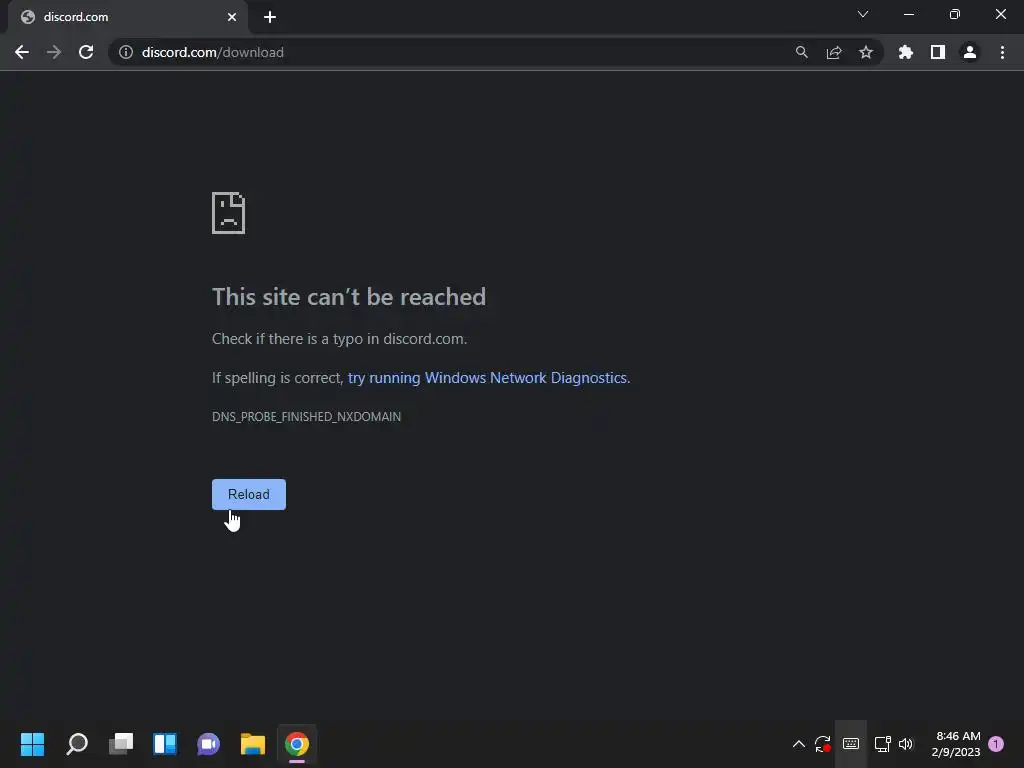Open Teams Chat on the taskbar
Image resolution: width=1024 pixels, height=768 pixels.
(208, 744)
